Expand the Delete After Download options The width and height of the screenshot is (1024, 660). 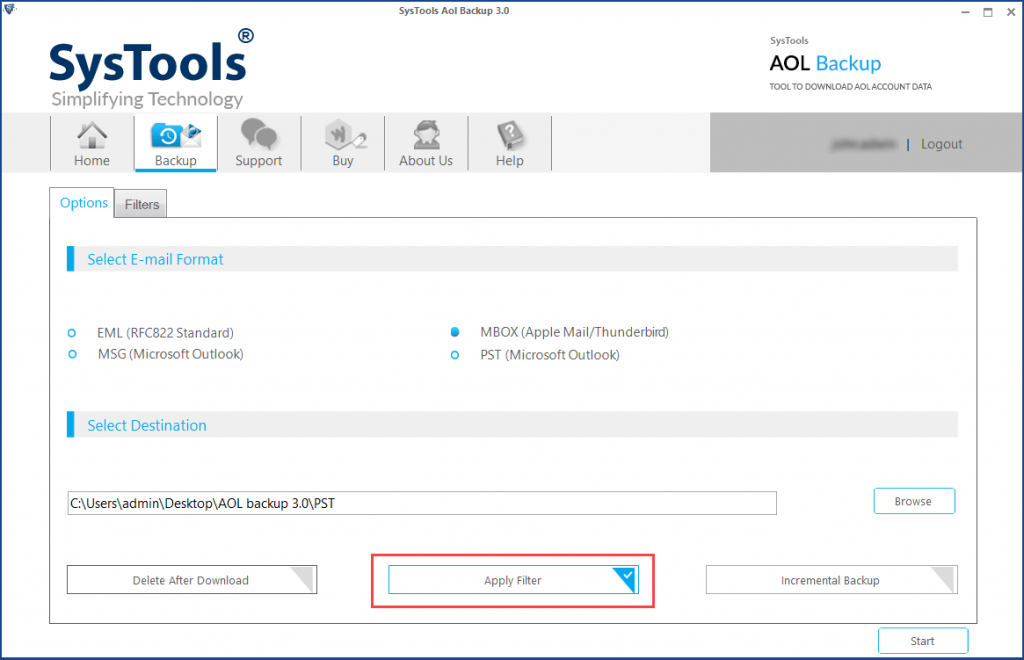(x=303, y=579)
